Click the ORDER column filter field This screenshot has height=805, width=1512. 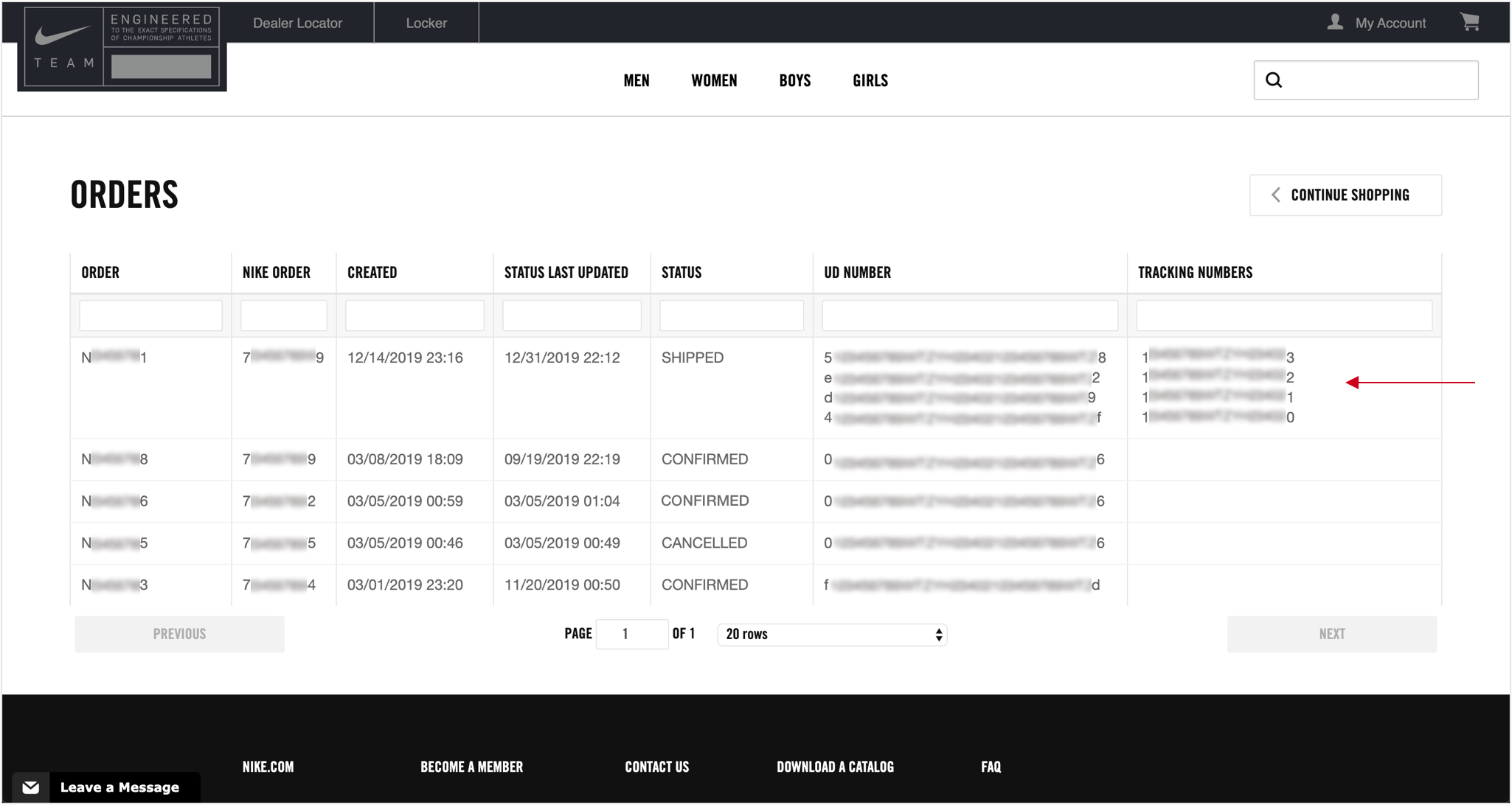click(x=150, y=315)
